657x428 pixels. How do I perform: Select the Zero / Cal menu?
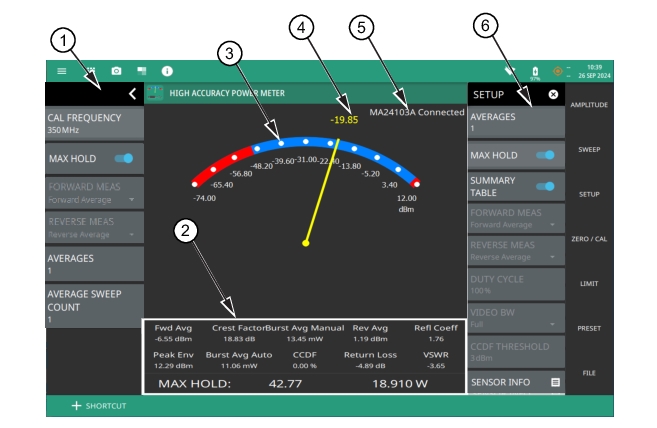pyautogui.click(x=589, y=239)
